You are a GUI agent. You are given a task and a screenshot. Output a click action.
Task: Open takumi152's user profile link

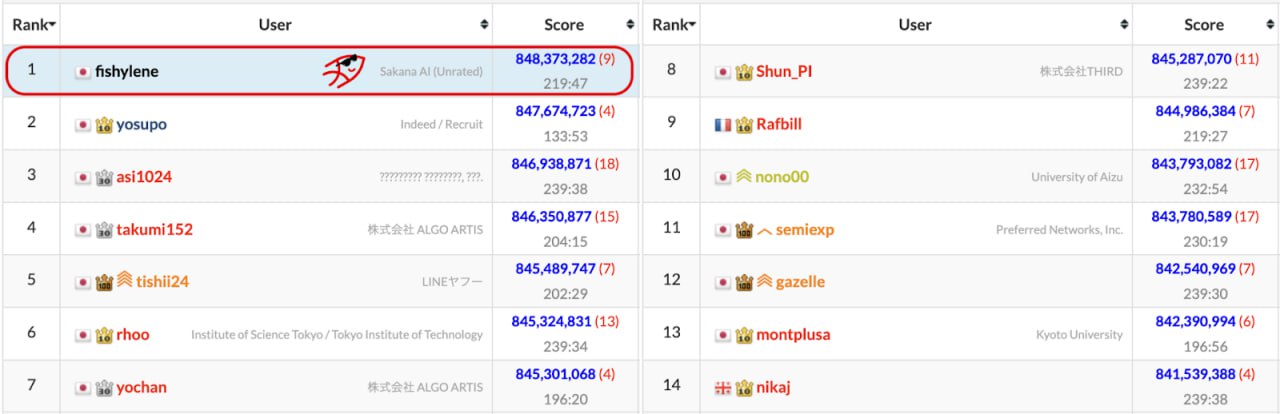tap(154, 229)
